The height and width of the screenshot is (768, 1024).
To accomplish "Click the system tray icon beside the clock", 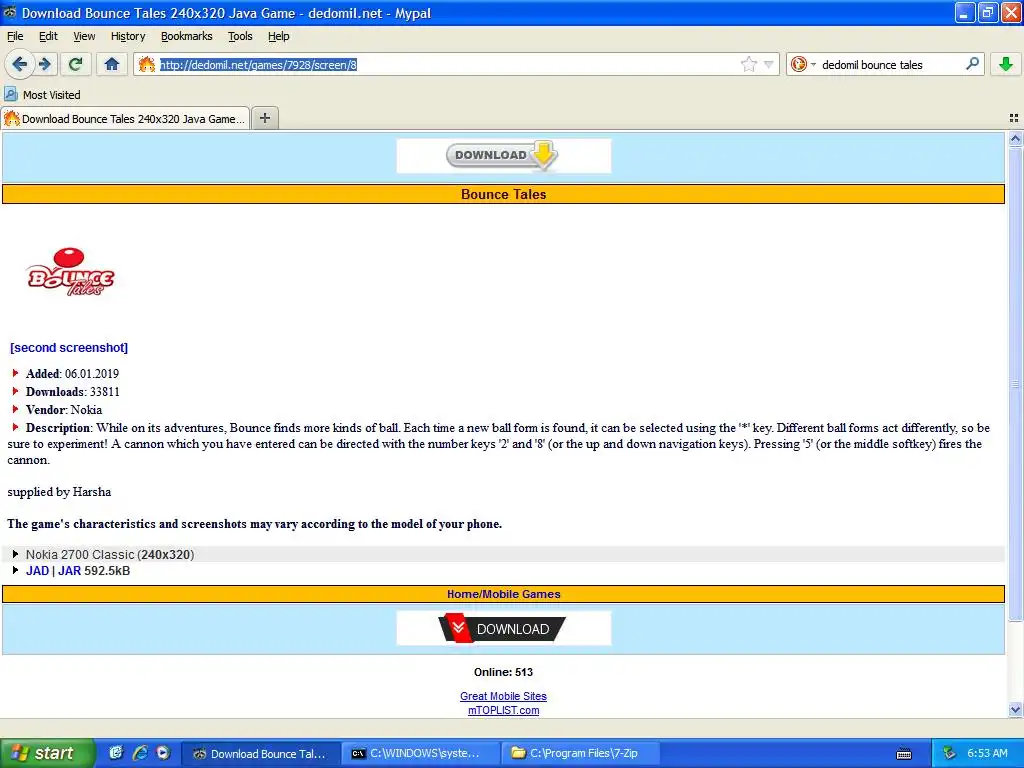I will click(950, 754).
